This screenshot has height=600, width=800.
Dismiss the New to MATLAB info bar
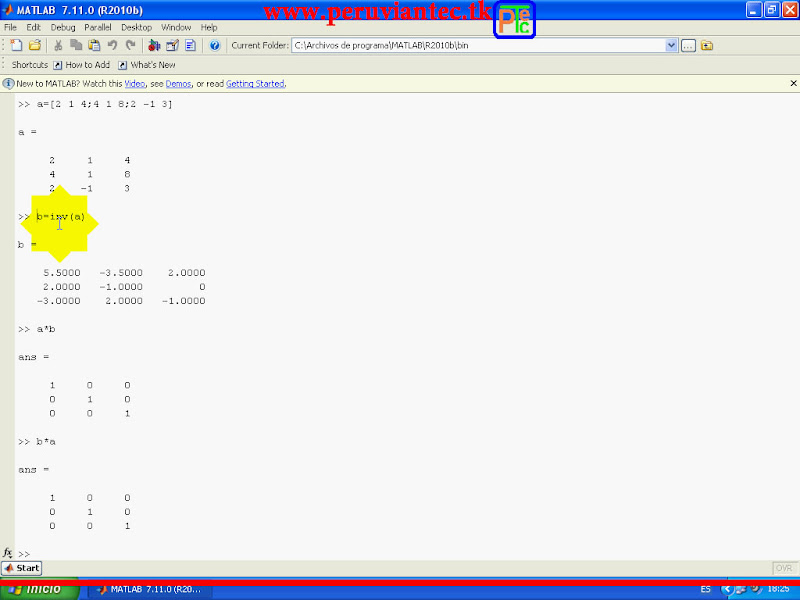point(793,83)
